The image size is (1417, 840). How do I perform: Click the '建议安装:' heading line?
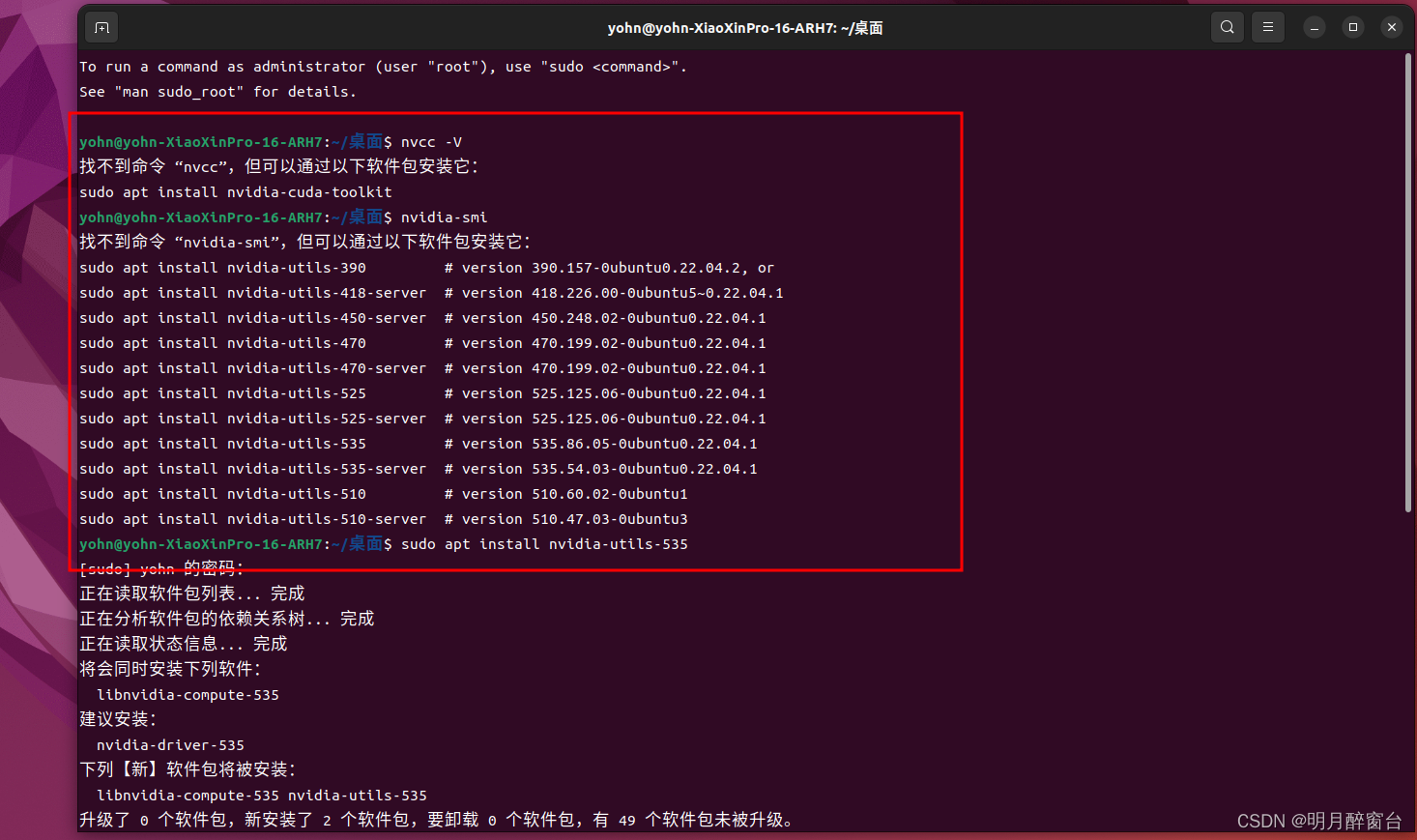click(118, 719)
